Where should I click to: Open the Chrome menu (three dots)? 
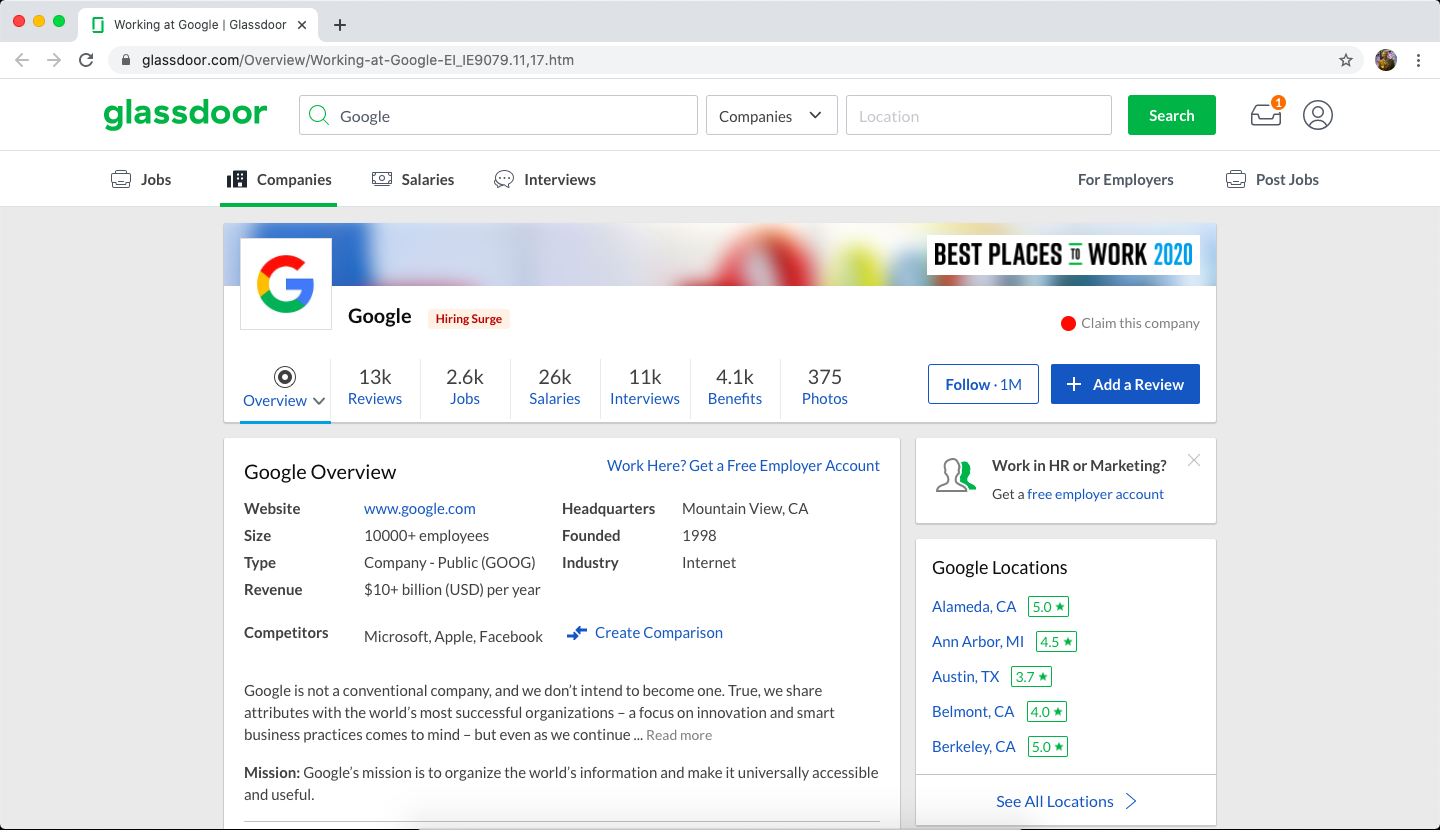pyautogui.click(x=1418, y=60)
